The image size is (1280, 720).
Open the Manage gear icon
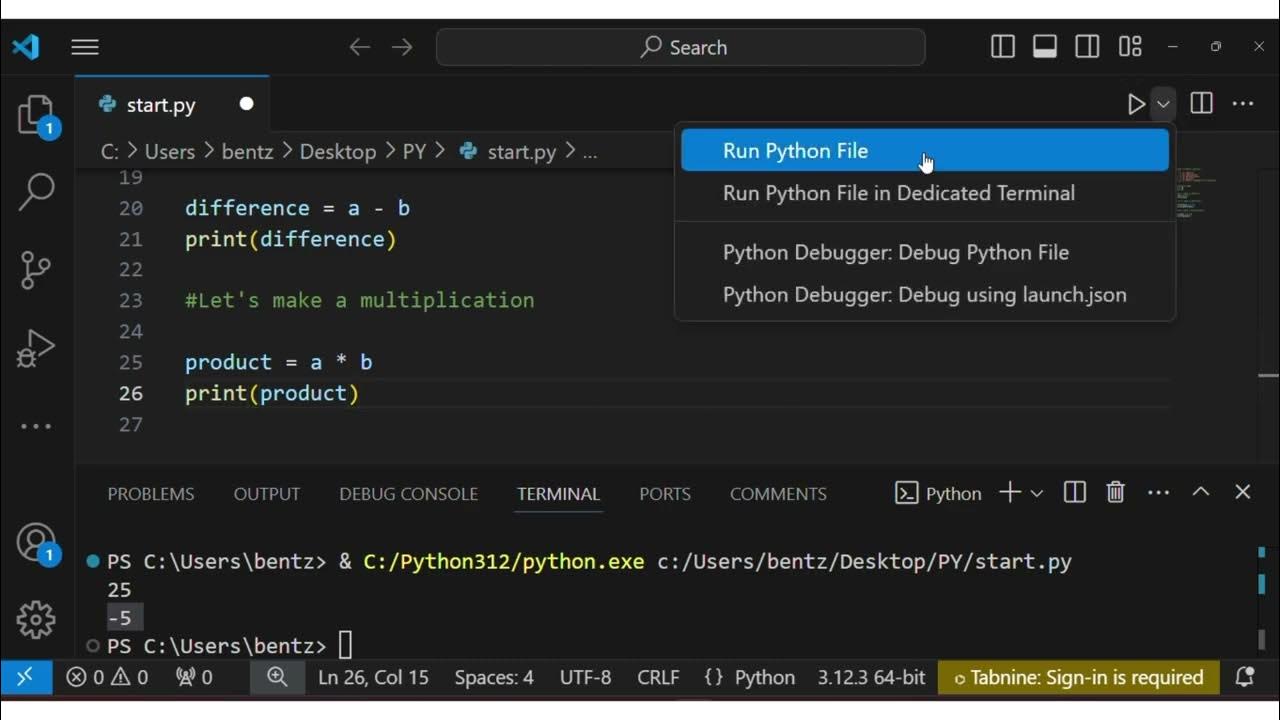click(36, 620)
